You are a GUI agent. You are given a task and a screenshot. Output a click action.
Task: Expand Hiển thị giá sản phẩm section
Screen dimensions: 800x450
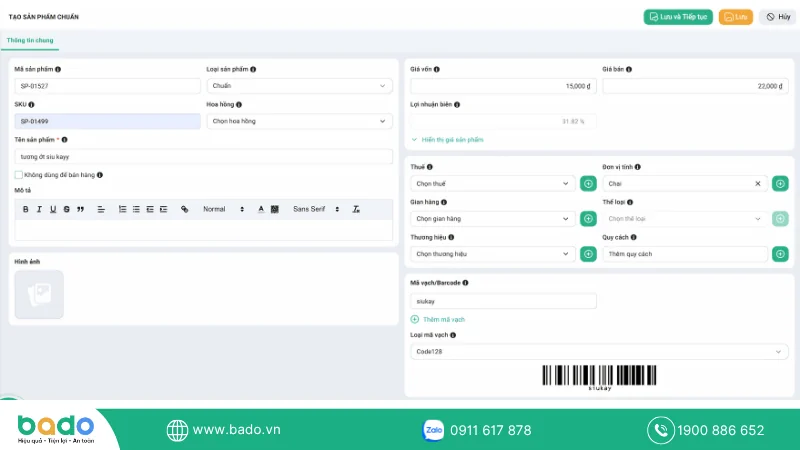[447, 140]
